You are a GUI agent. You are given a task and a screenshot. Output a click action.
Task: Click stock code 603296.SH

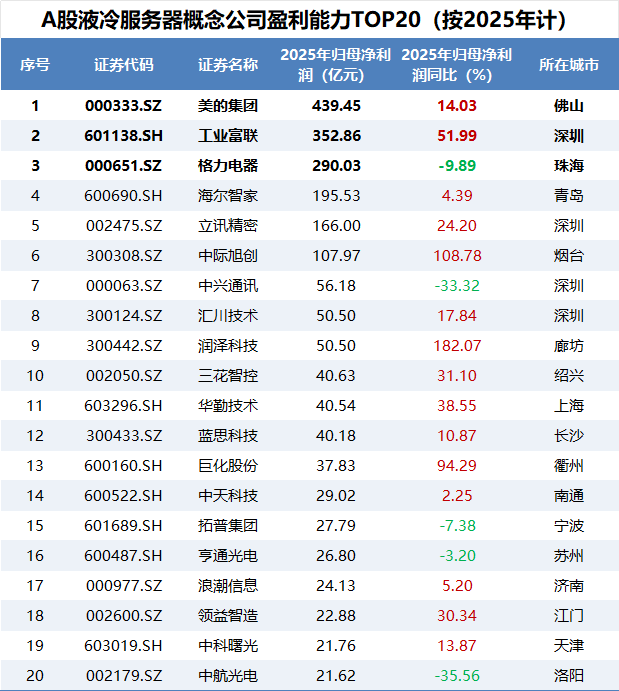click(123, 405)
